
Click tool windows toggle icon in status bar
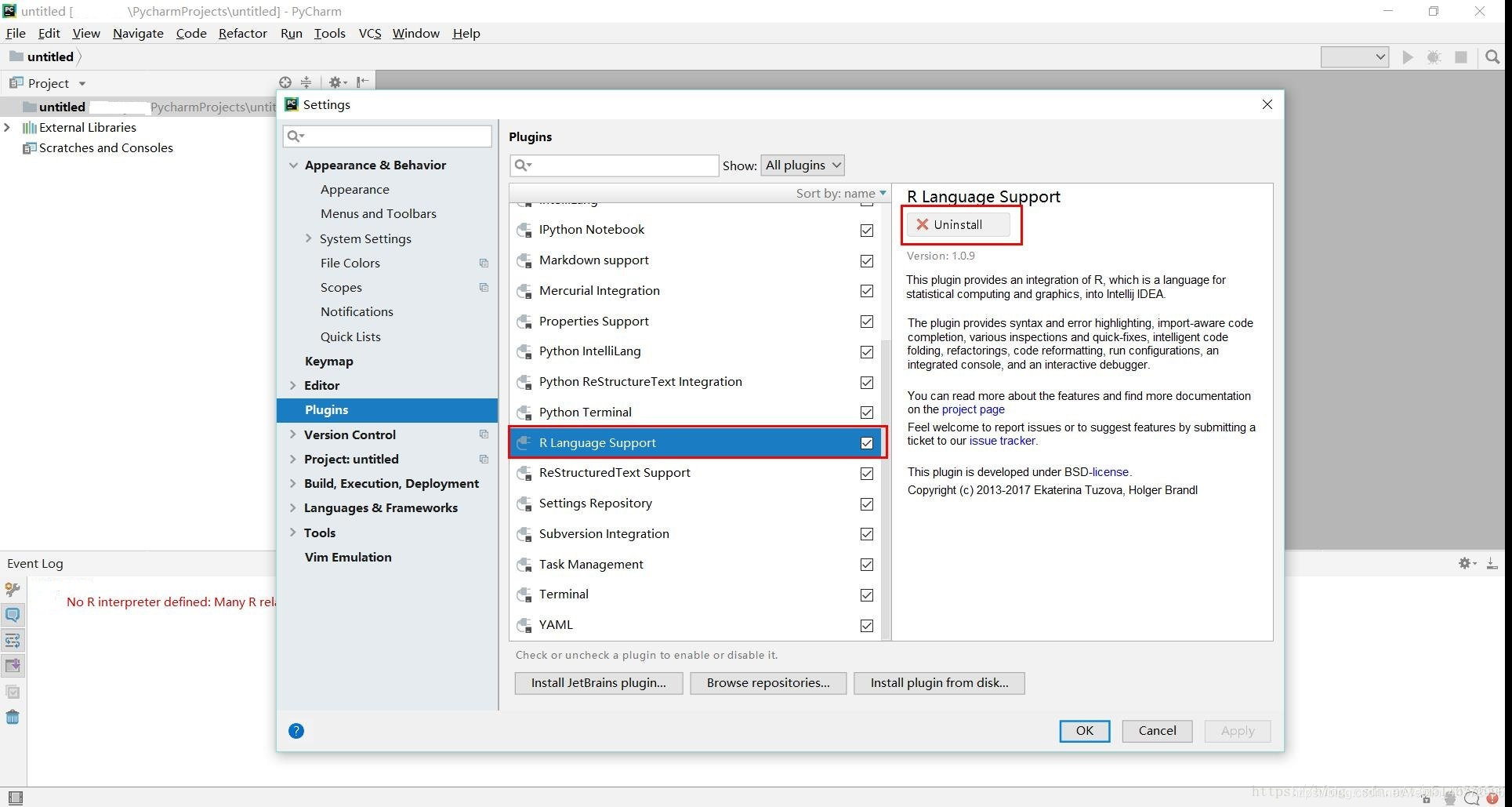pyautogui.click(x=15, y=798)
